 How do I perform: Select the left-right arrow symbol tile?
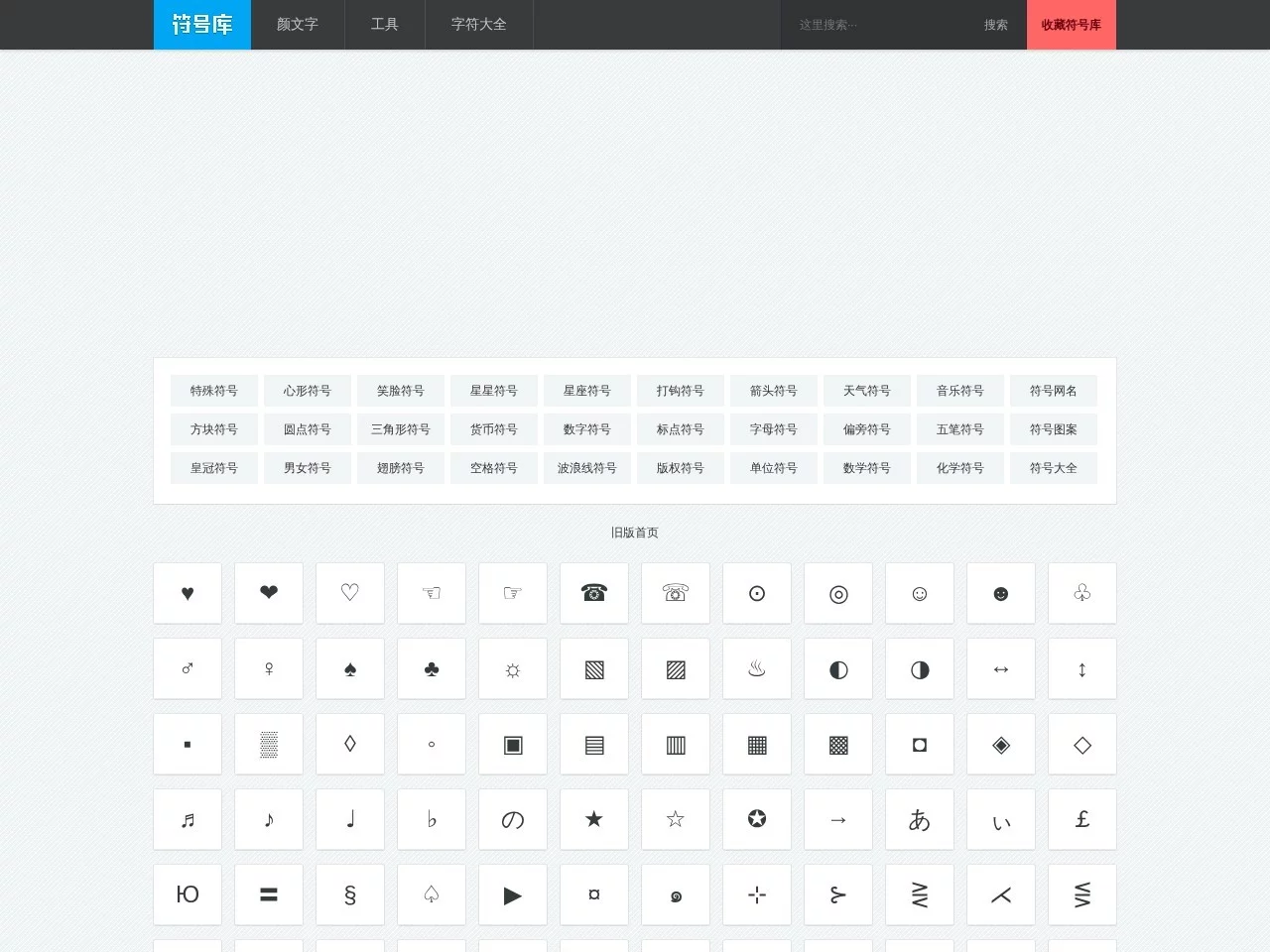pos(1001,668)
